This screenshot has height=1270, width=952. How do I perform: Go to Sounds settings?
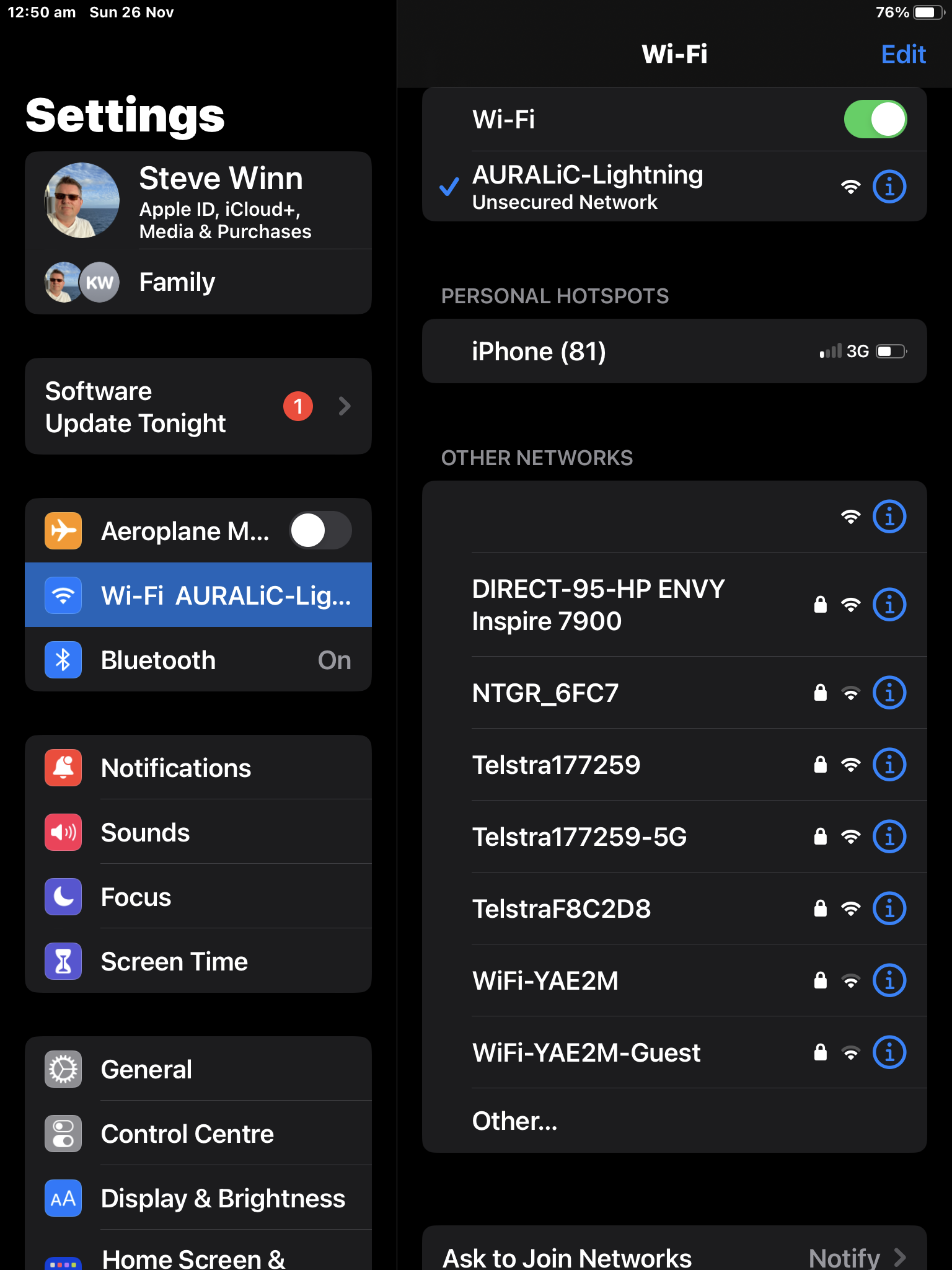click(198, 832)
